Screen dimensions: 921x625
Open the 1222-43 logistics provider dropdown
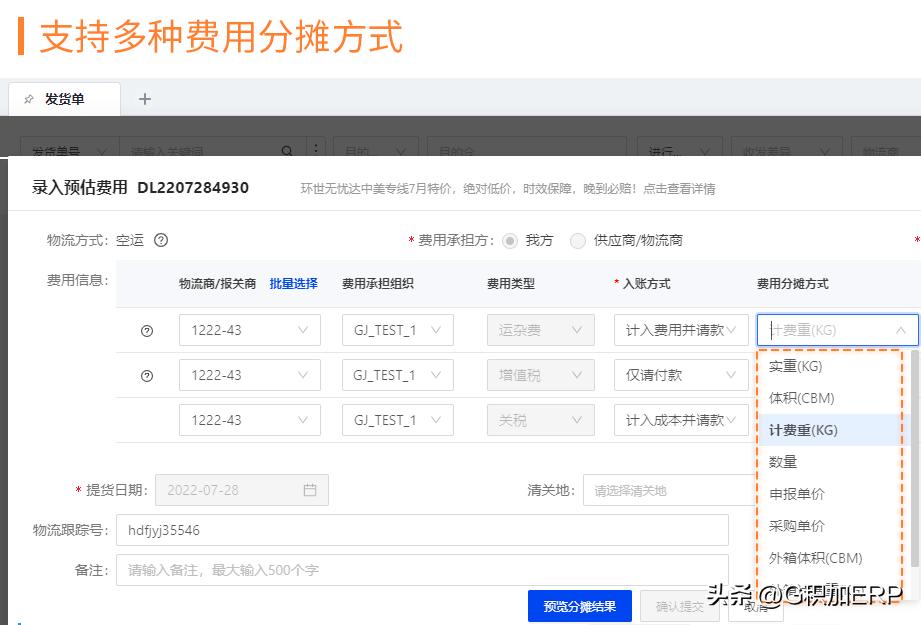[249, 329]
